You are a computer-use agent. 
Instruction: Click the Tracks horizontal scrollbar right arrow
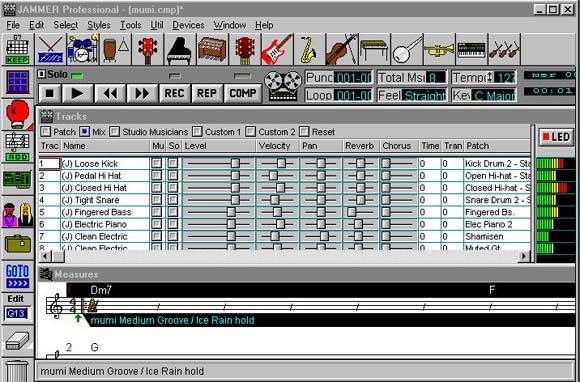(524, 256)
